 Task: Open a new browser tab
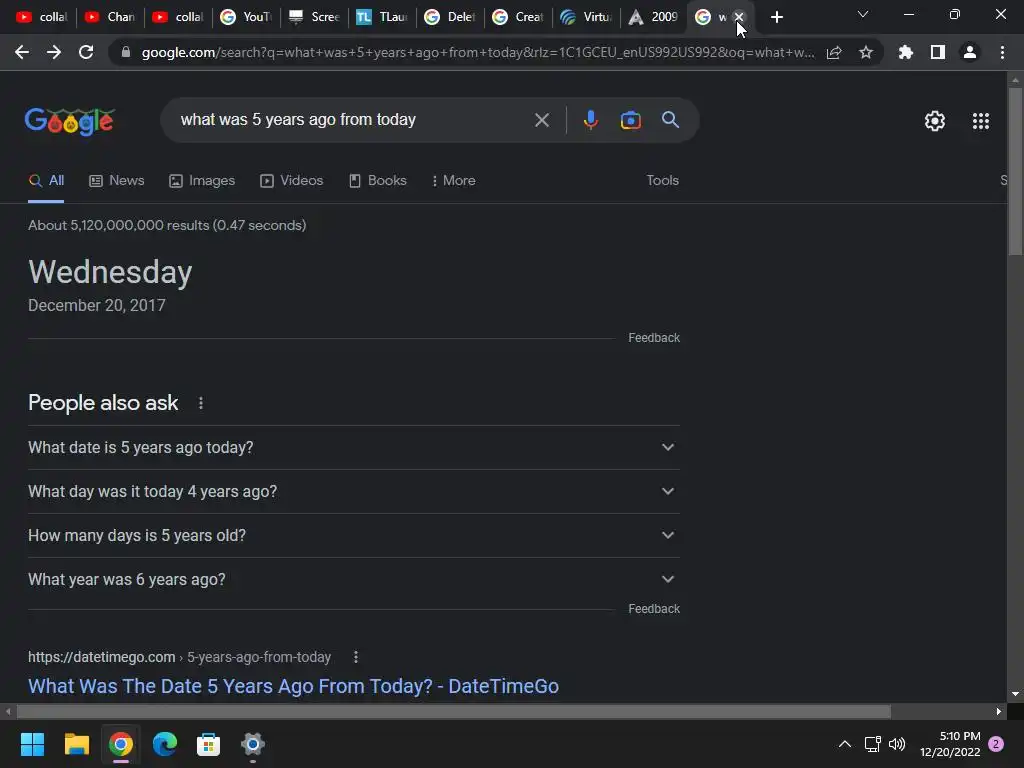(x=776, y=17)
